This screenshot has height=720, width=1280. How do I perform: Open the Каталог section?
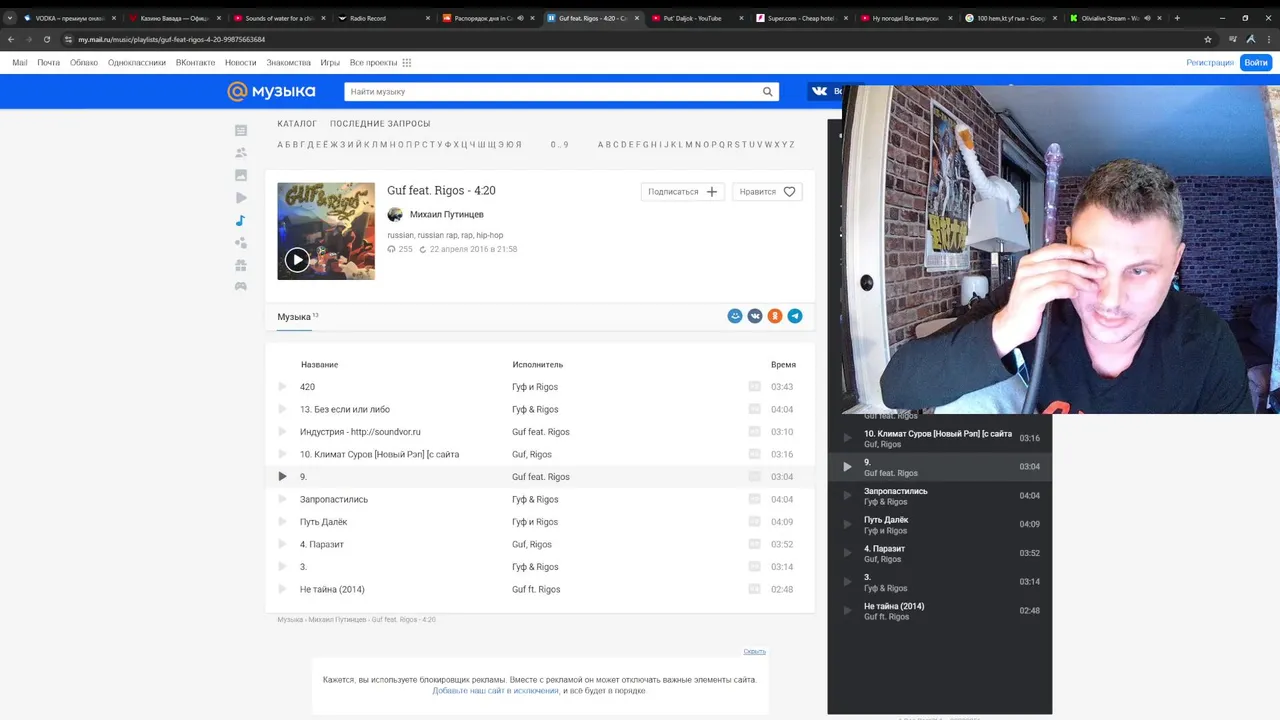pos(297,124)
